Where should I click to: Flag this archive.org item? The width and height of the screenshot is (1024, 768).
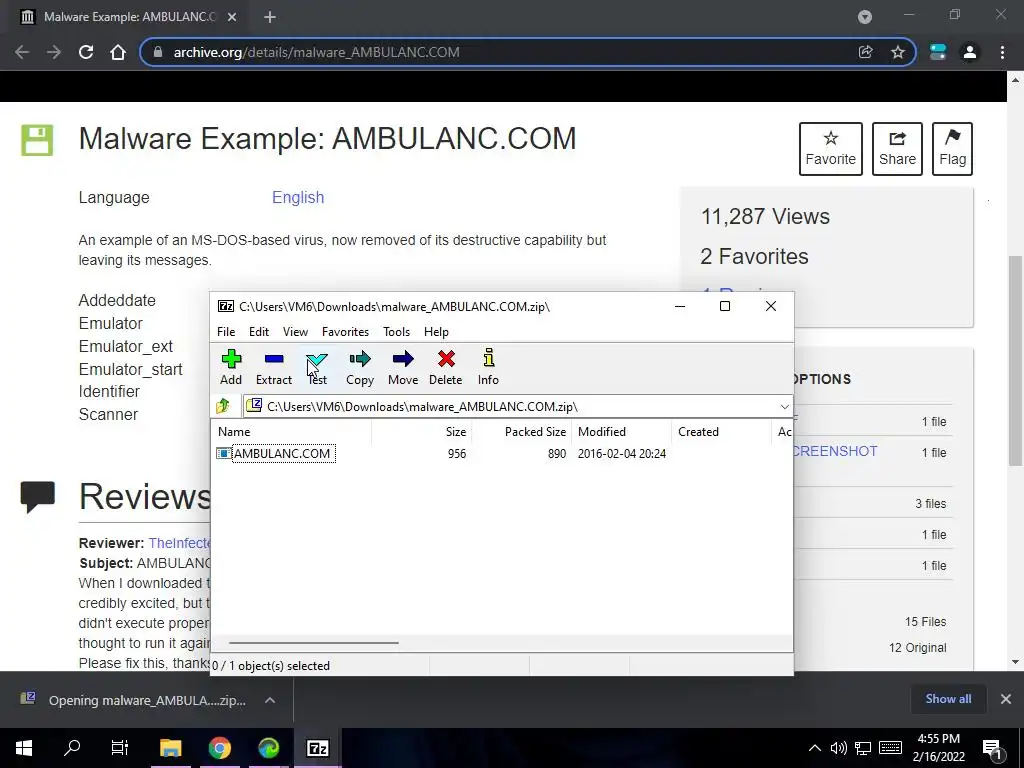coord(952,149)
